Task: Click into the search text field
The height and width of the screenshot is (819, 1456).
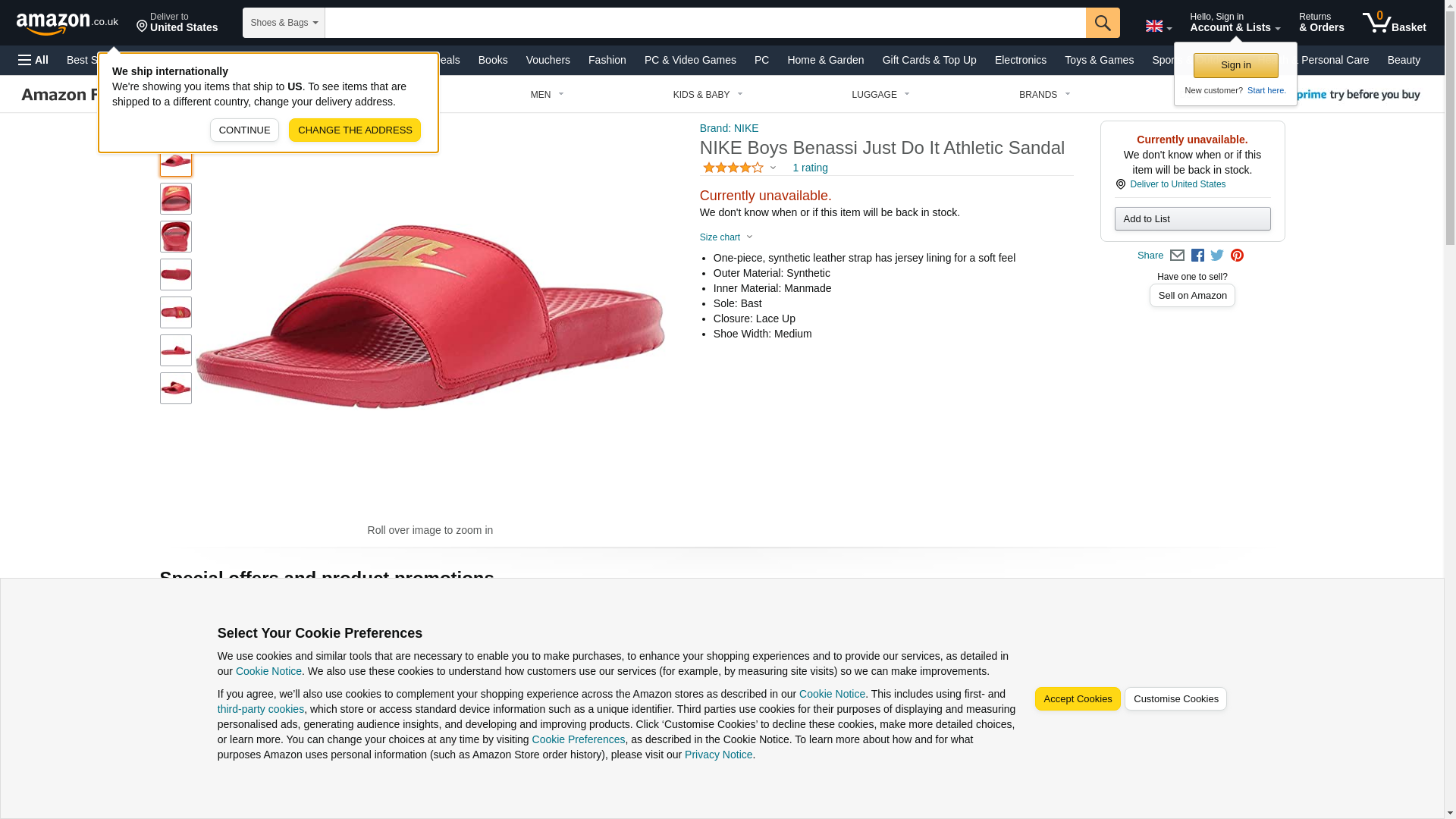Action: click(x=704, y=23)
